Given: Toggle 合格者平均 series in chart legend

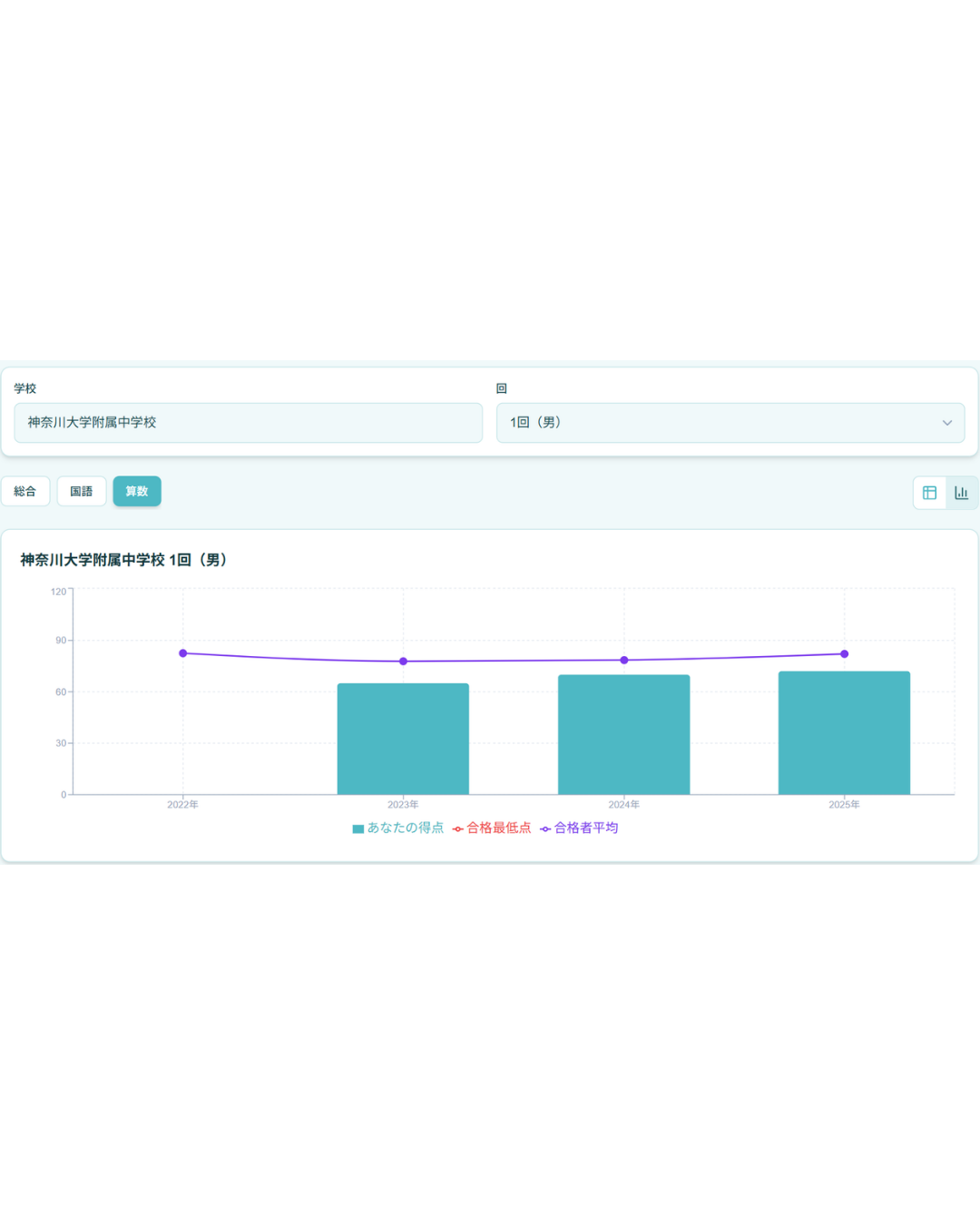Looking at the screenshot, I should point(579,828).
